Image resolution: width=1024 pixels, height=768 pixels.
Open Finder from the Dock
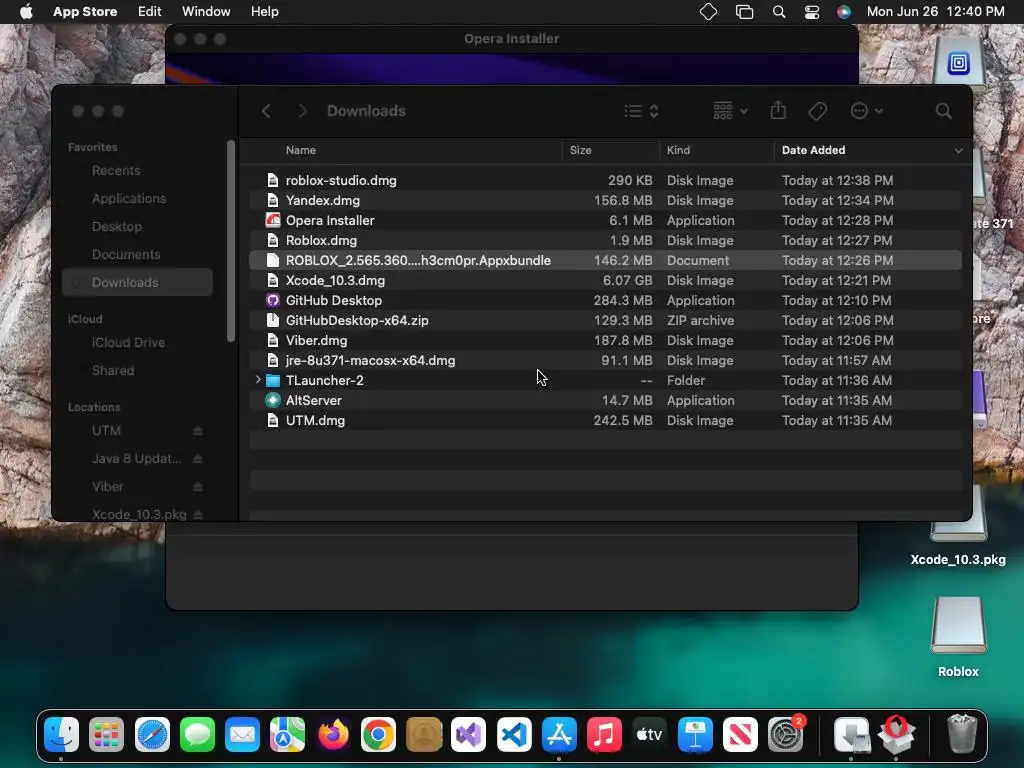[x=61, y=735]
